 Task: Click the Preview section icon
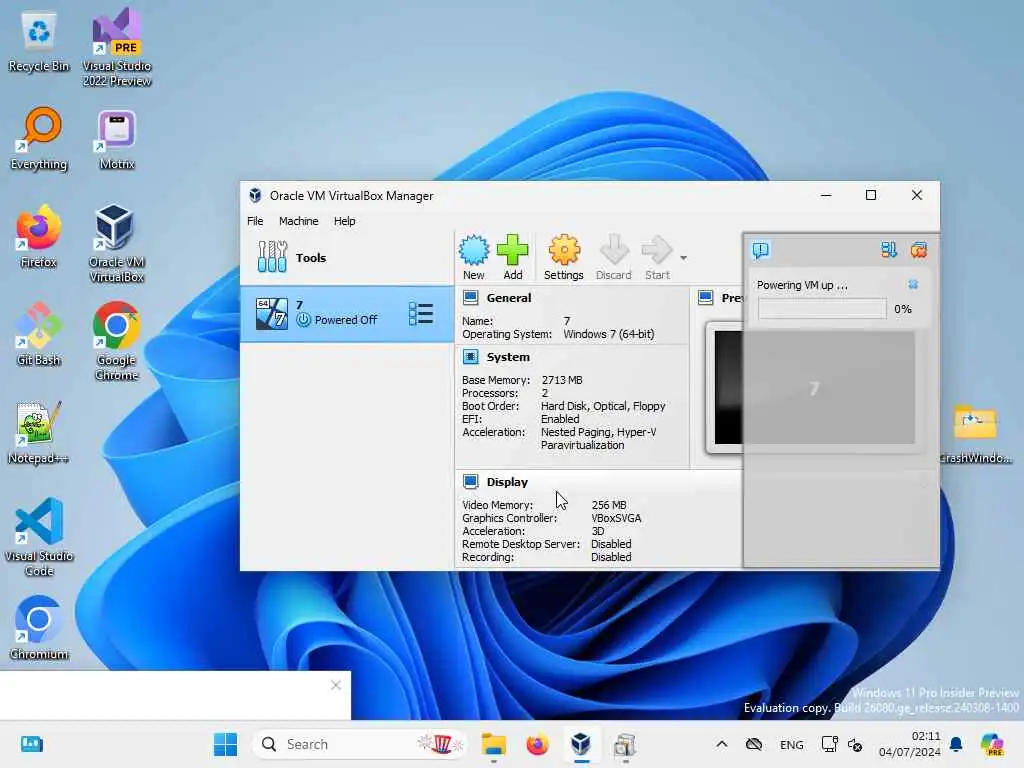pos(705,298)
